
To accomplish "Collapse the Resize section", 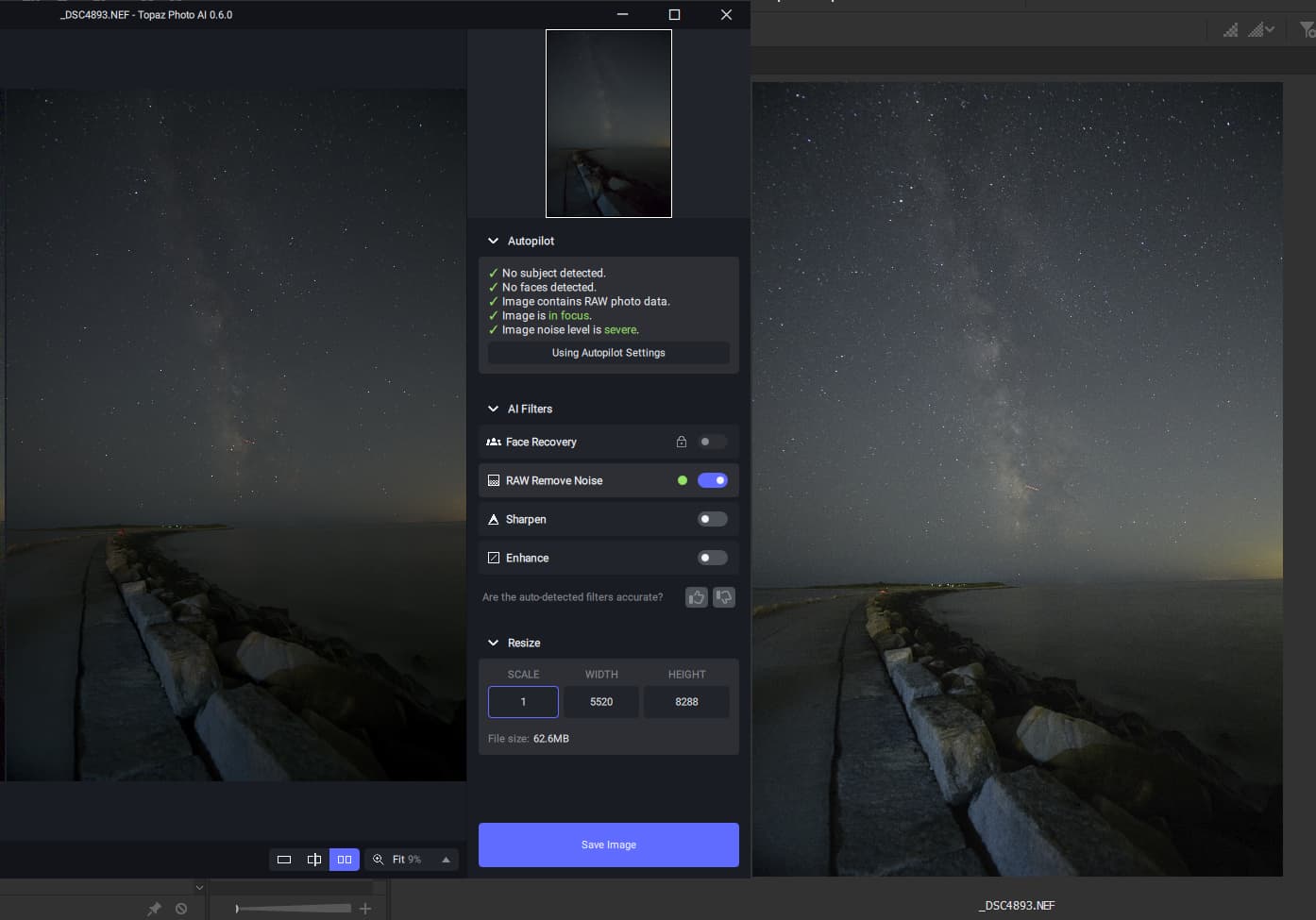I will tap(493, 643).
